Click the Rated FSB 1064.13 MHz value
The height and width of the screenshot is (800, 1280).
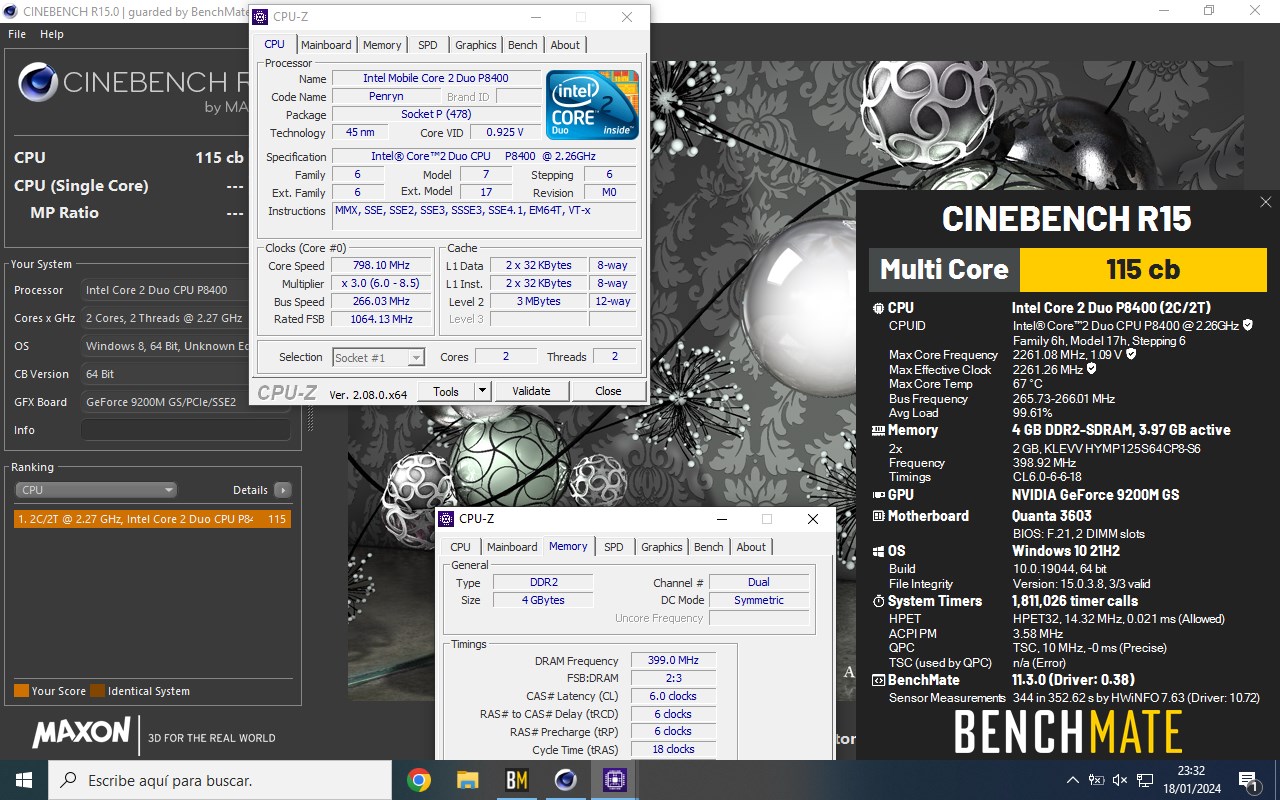click(381, 319)
